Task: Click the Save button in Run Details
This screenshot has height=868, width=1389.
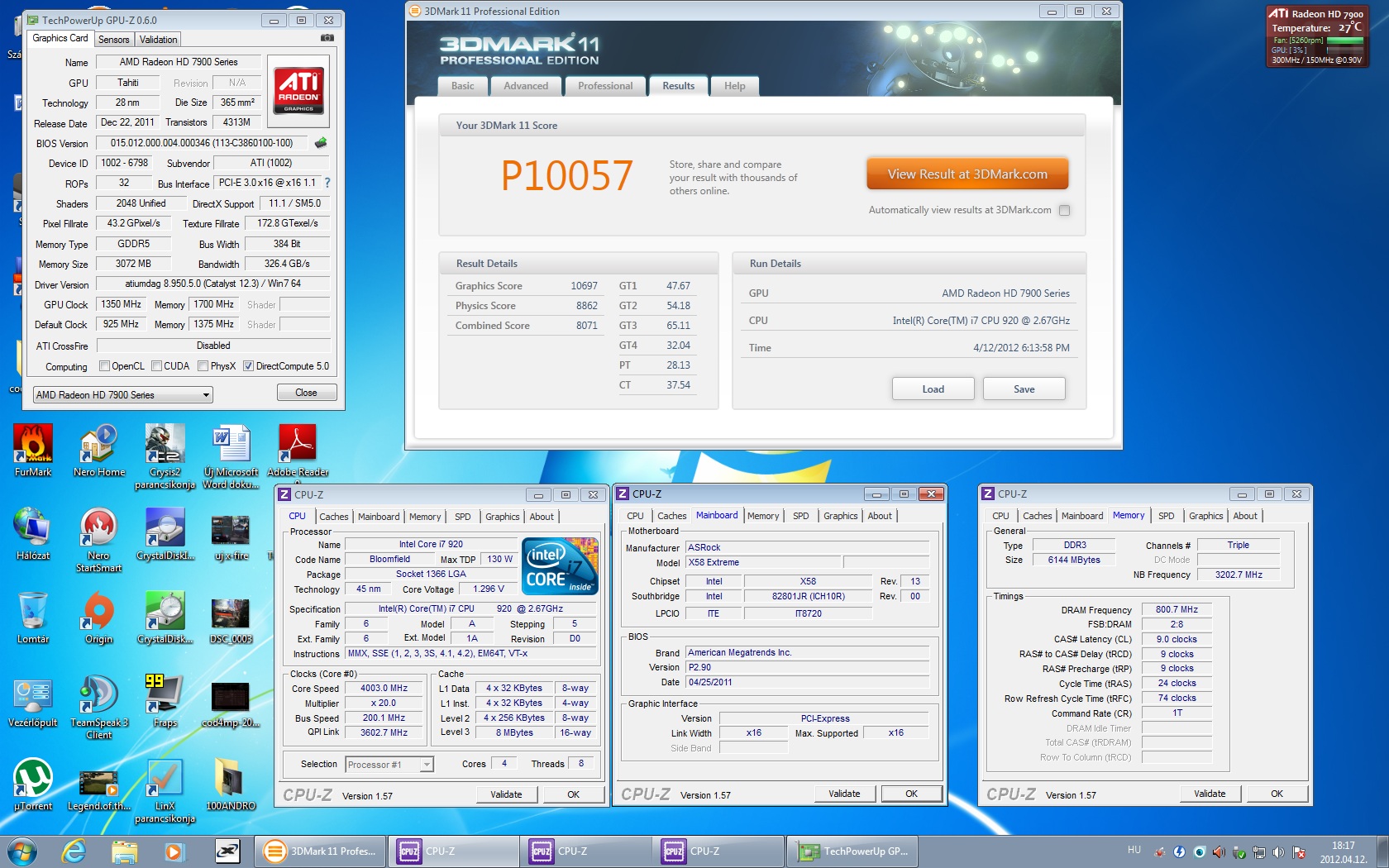Action: click(x=1024, y=389)
